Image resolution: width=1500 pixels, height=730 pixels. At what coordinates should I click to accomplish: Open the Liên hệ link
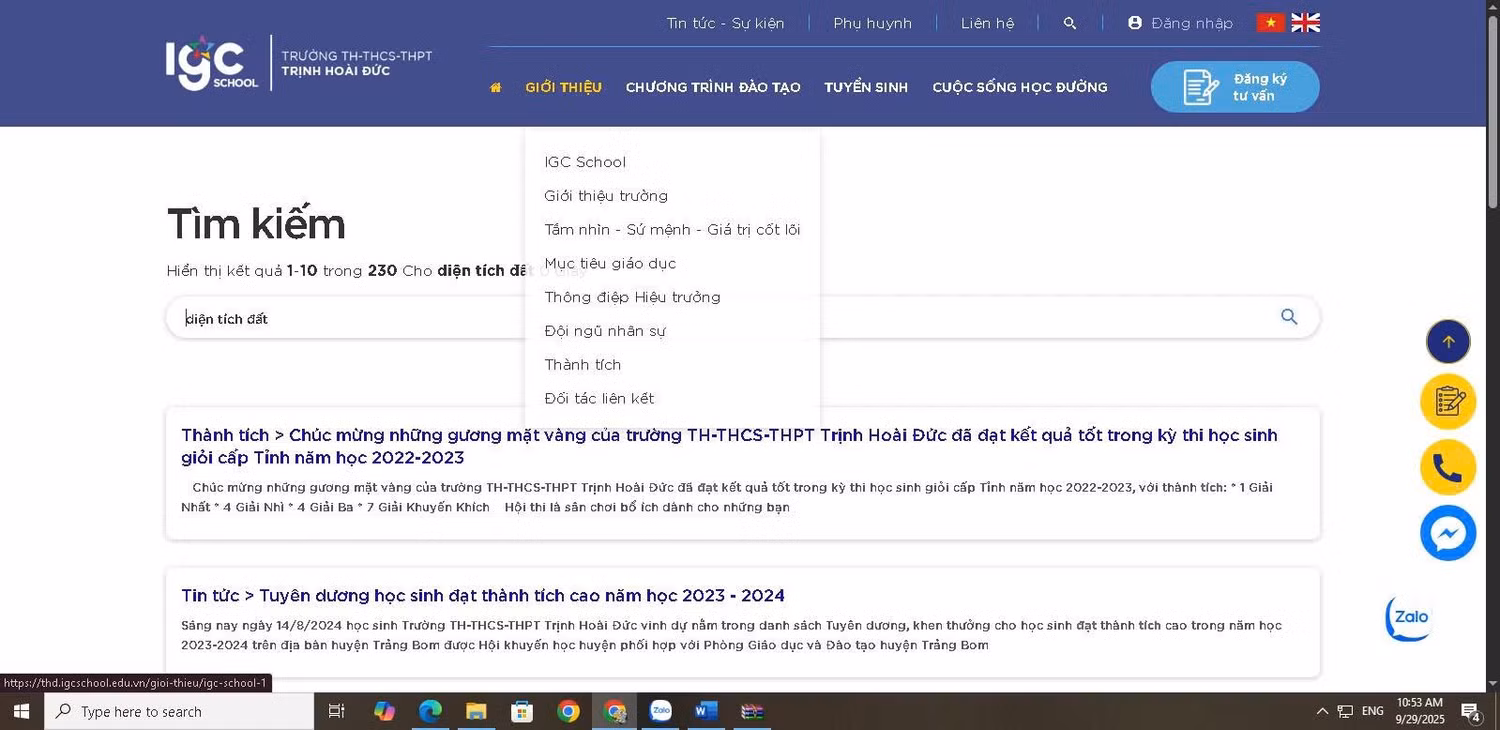[988, 23]
